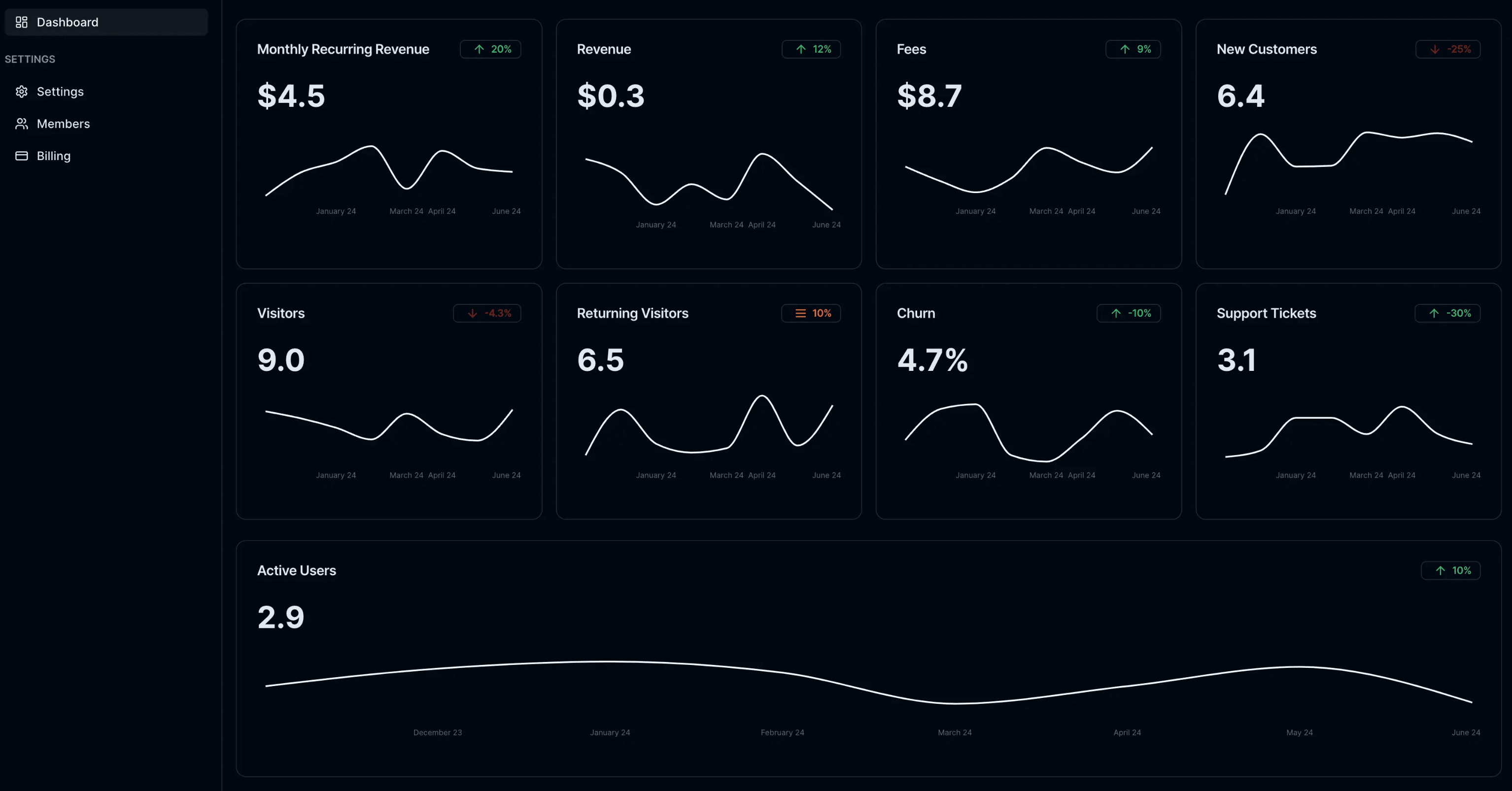This screenshot has width=1512, height=791.
Task: Click the up arrow in the 20% badge
Action: point(479,49)
